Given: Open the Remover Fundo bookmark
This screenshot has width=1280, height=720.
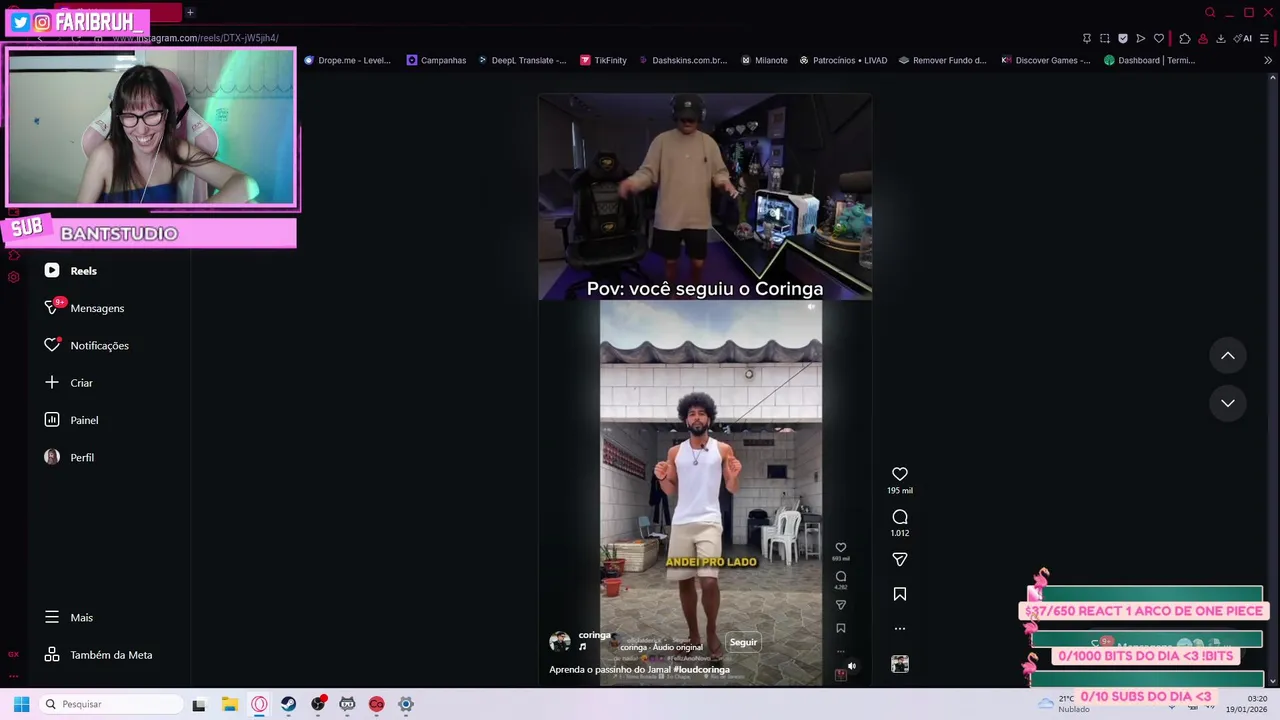Looking at the screenshot, I should click(x=943, y=60).
